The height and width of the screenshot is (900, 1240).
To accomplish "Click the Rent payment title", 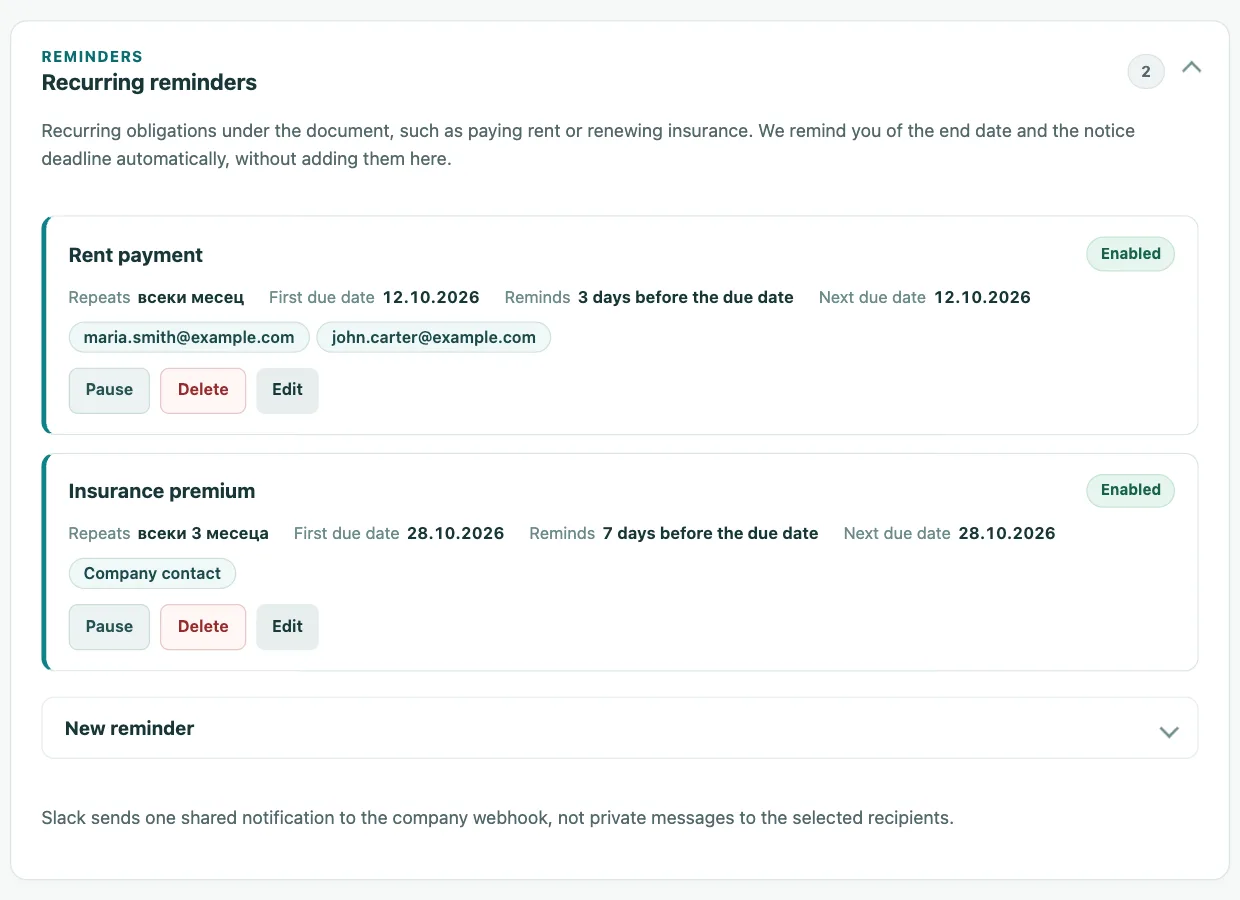I will pyautogui.click(x=136, y=255).
